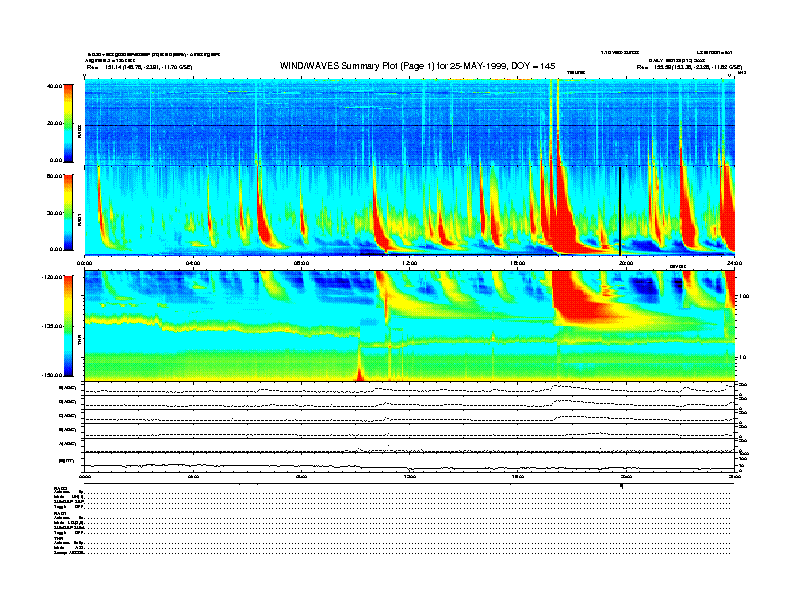
Task: Click the -120.00 label on TNR scale
Action: tap(52, 277)
